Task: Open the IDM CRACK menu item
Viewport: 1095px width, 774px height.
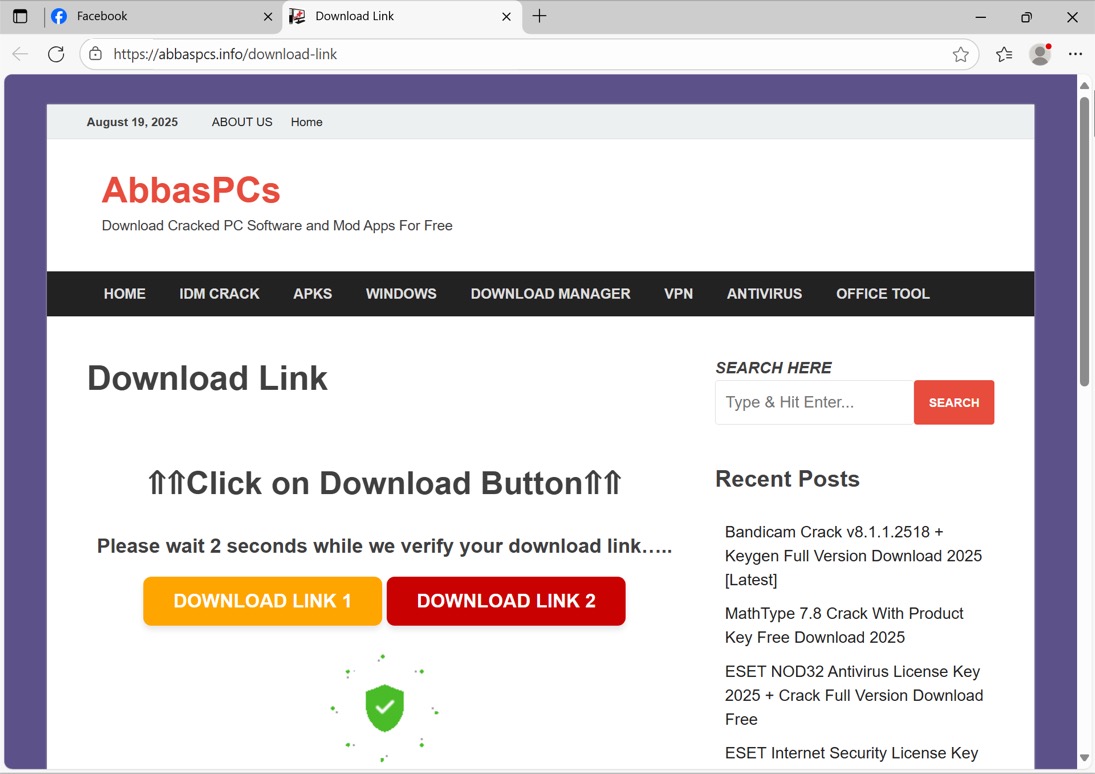Action: [x=219, y=294]
